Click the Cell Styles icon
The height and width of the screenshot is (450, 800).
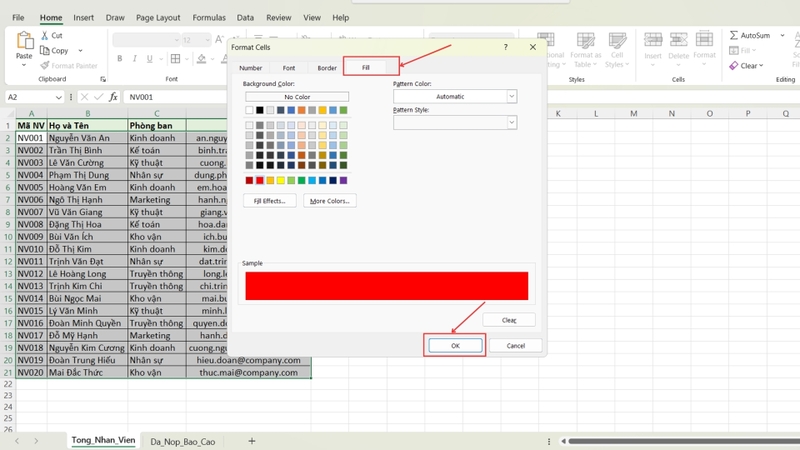click(x=617, y=40)
